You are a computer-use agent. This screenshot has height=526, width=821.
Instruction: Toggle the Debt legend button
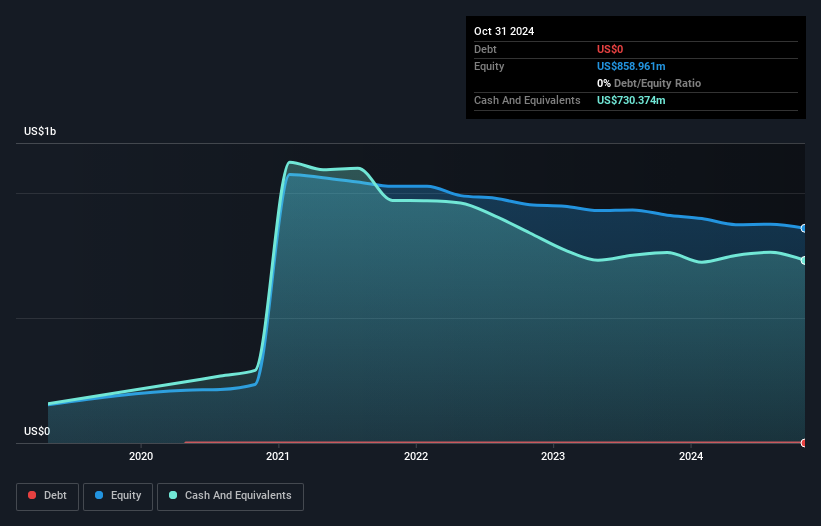coord(48,496)
